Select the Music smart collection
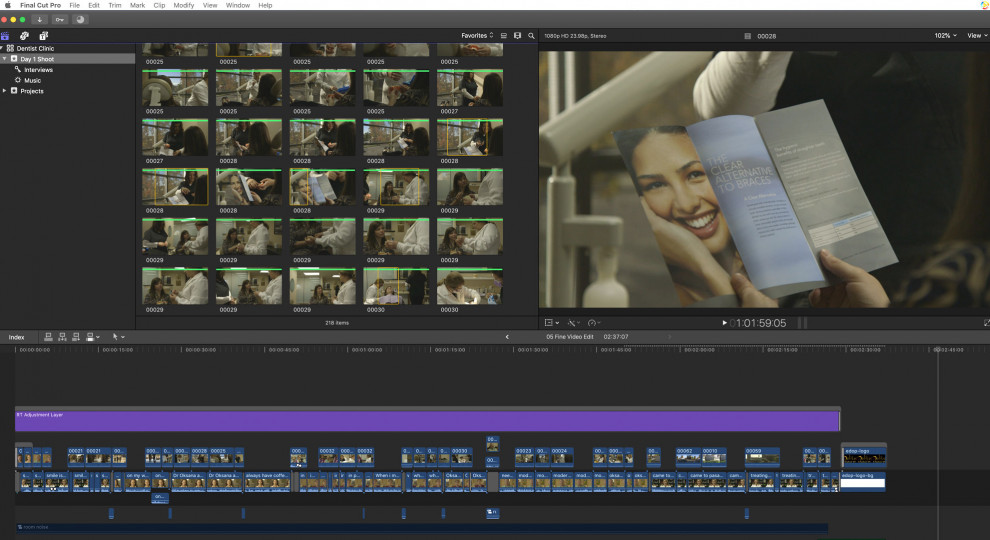Screen dimensions: 990x540 coord(32,80)
